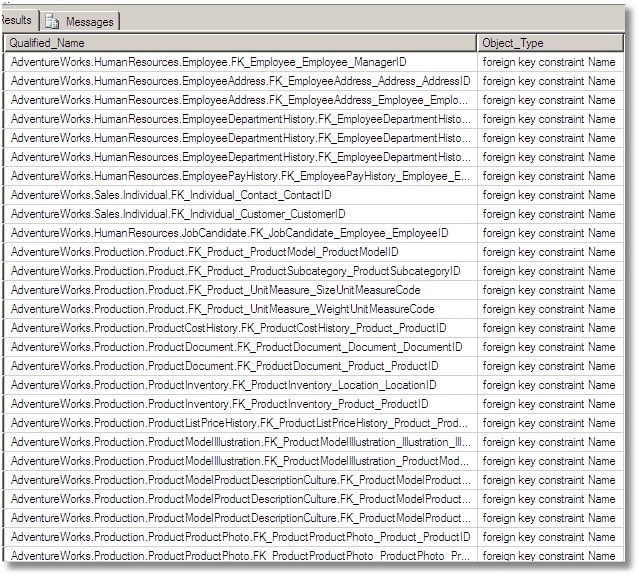
Task: Select Object_Type cell in the SizeUnitMeasureCode row
Action: tap(550, 290)
